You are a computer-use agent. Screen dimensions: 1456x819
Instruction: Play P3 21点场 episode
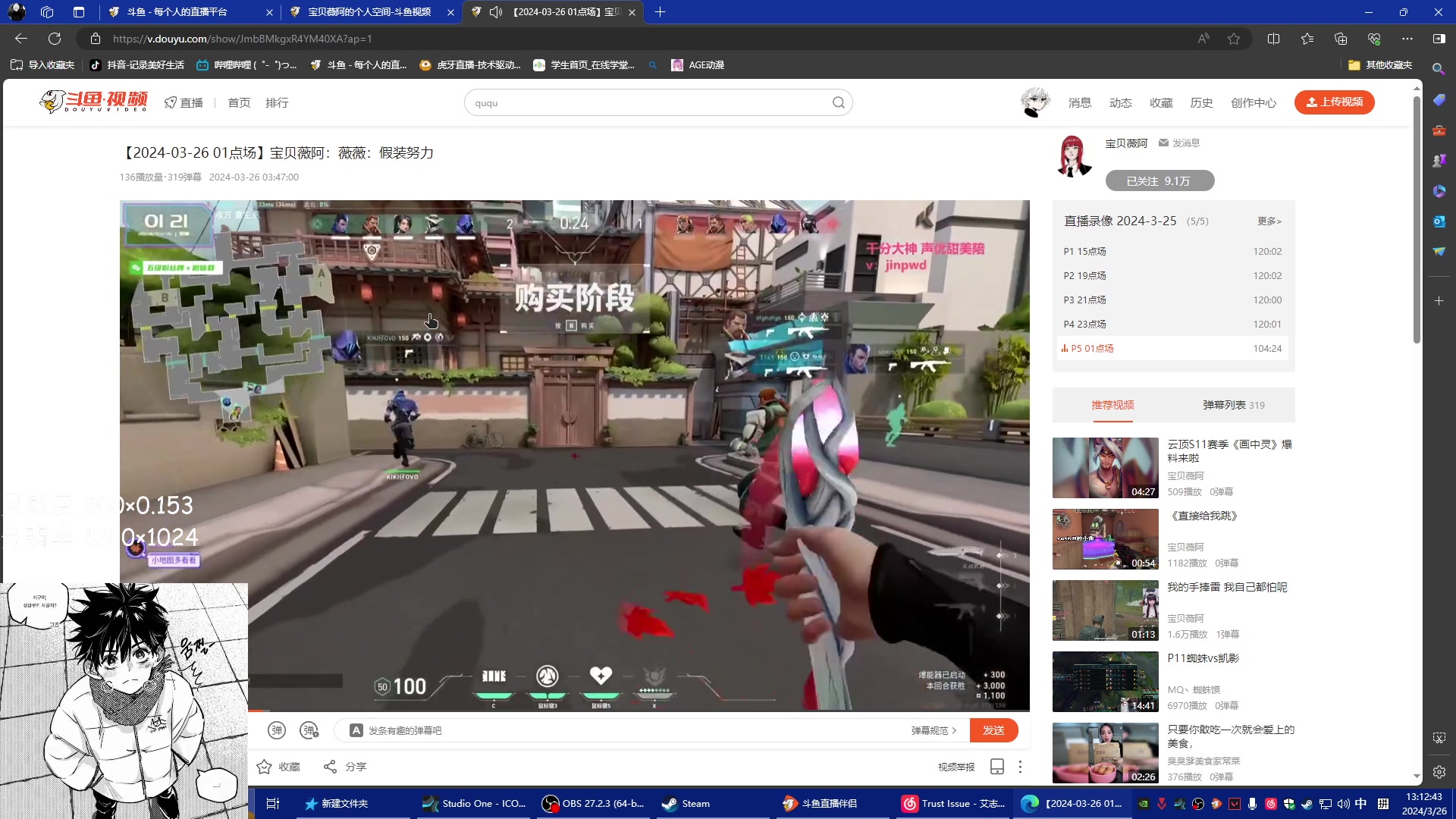pos(1172,300)
